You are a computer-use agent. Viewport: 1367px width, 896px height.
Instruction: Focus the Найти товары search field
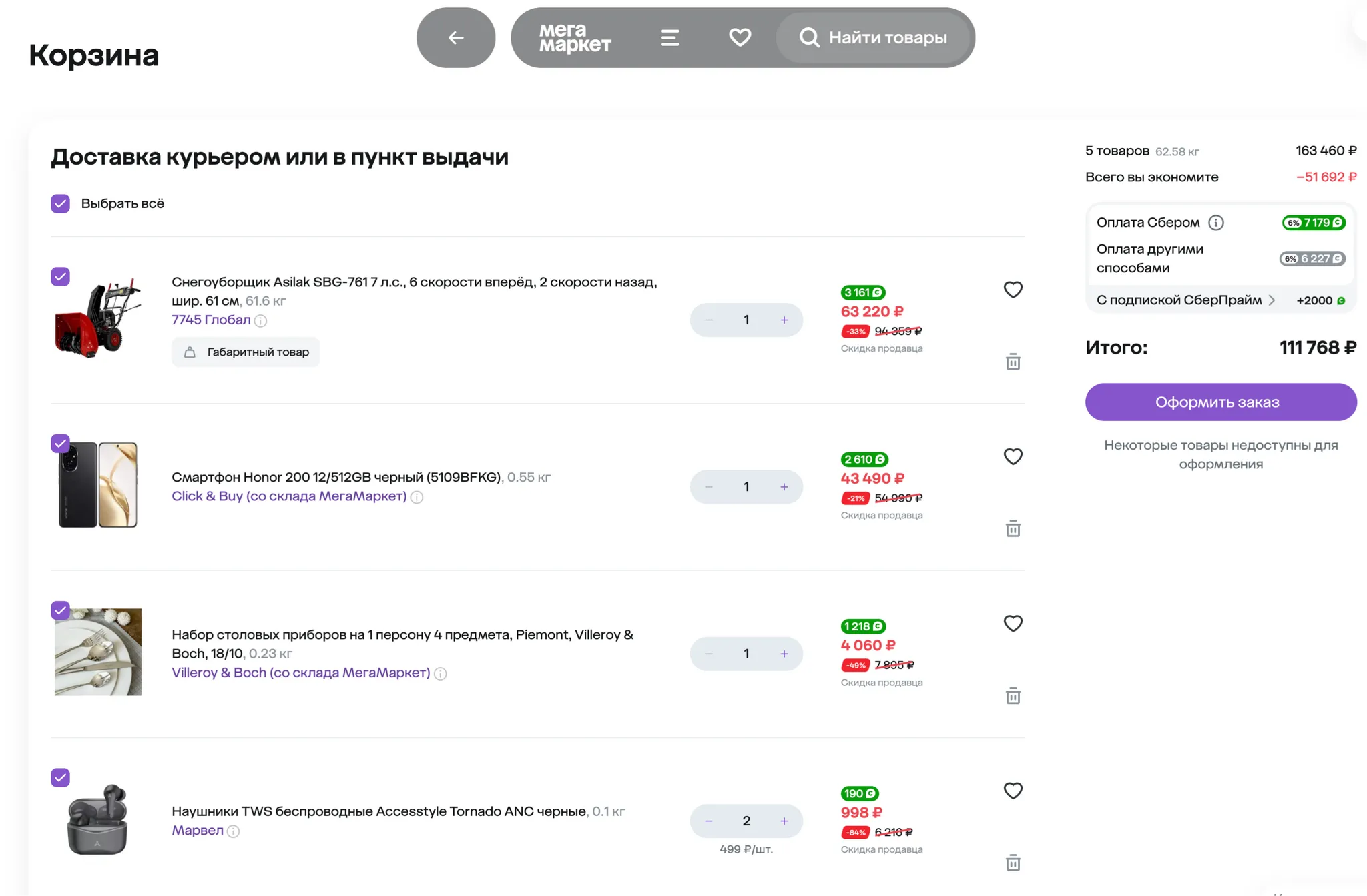pyautogui.click(x=874, y=37)
